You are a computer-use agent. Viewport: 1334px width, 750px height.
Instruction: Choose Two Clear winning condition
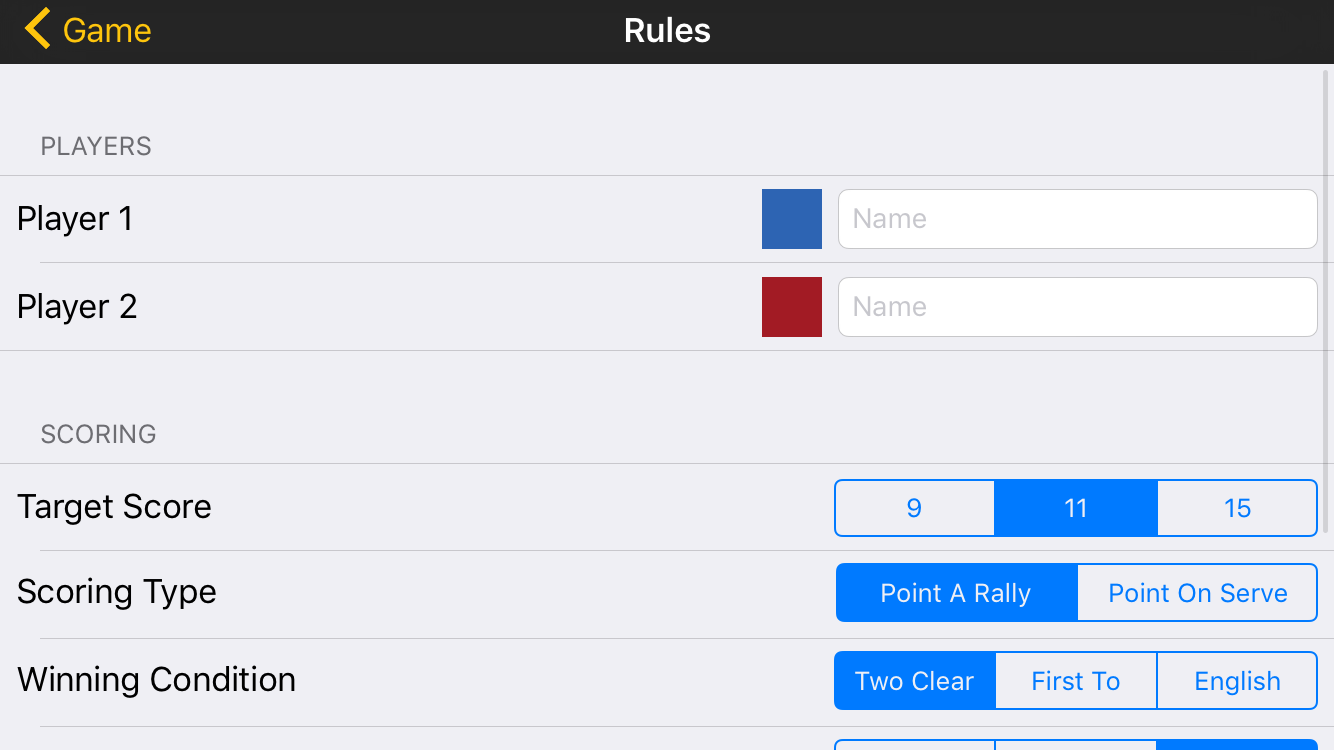tap(914, 681)
